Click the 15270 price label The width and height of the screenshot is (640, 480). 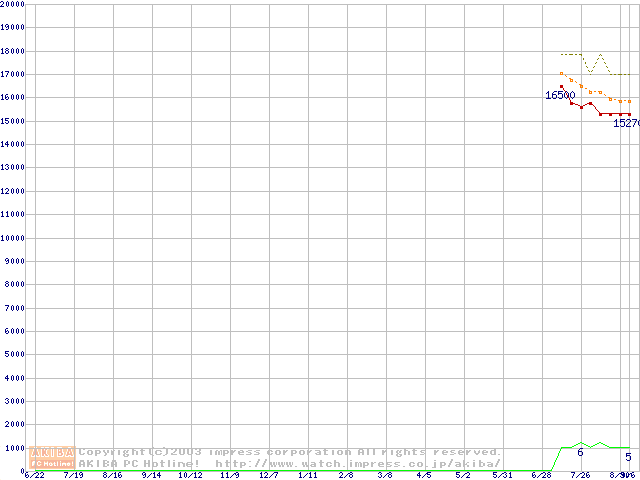coord(625,123)
